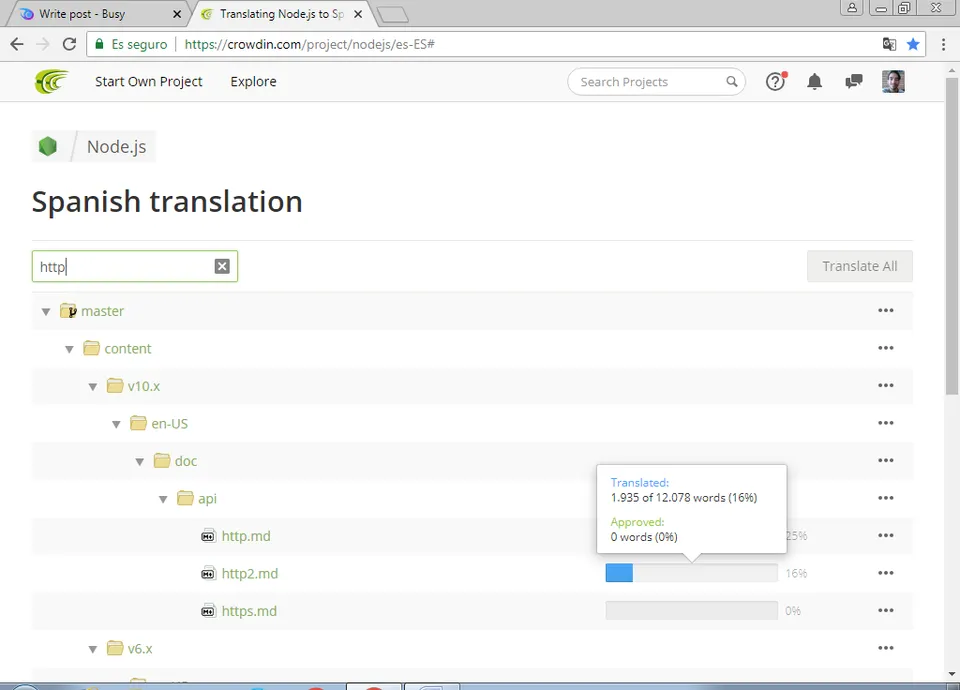This screenshot has height=690, width=960.
Task: Open options menu for en-US row
Action: click(885, 423)
